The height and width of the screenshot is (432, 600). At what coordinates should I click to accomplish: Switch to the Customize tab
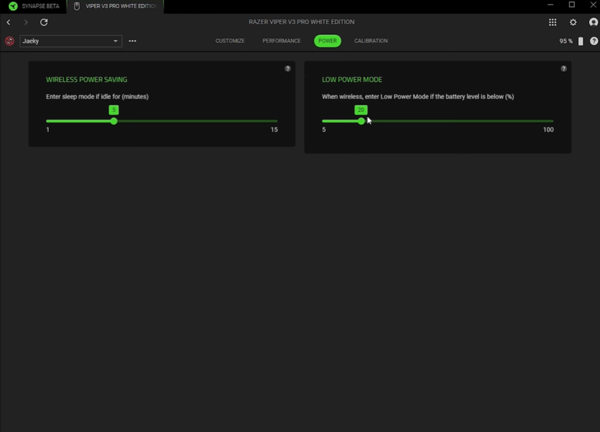230,41
